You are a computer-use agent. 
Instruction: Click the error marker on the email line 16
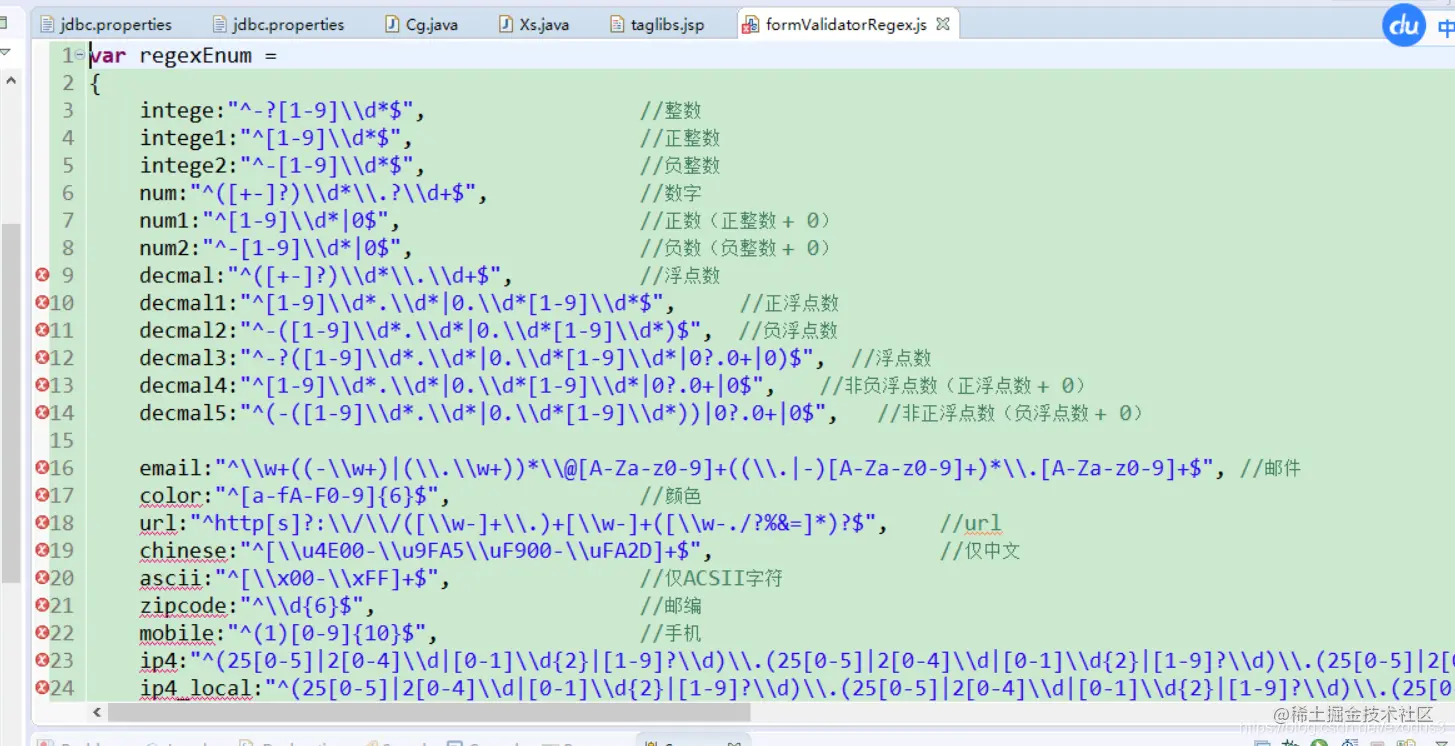pyautogui.click(x=42, y=467)
